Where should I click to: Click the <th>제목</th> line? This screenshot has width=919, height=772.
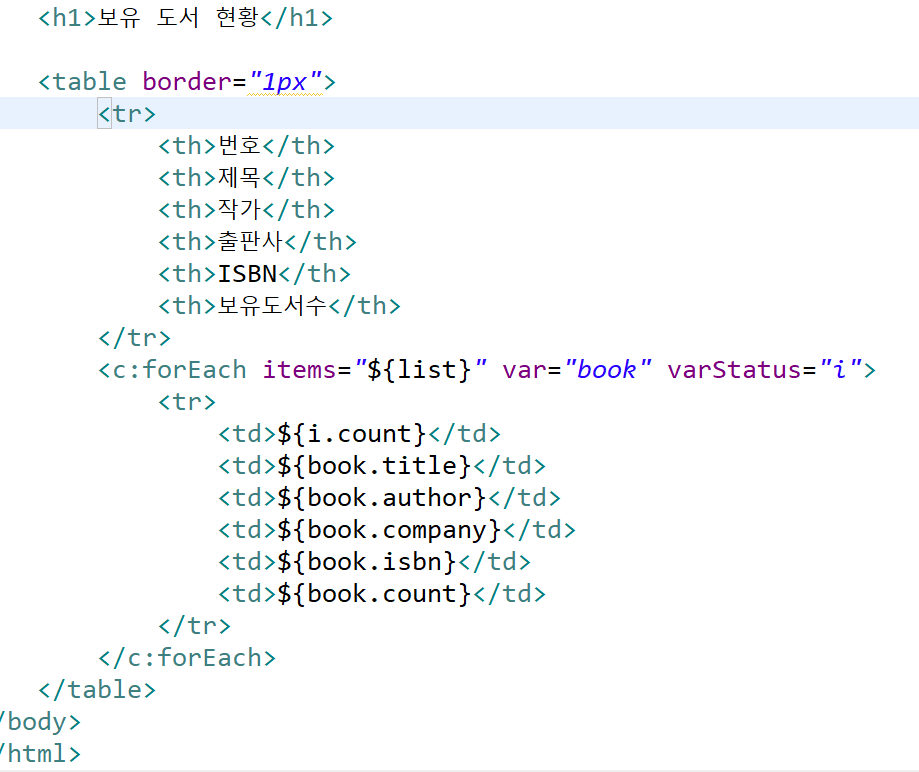tap(246, 178)
